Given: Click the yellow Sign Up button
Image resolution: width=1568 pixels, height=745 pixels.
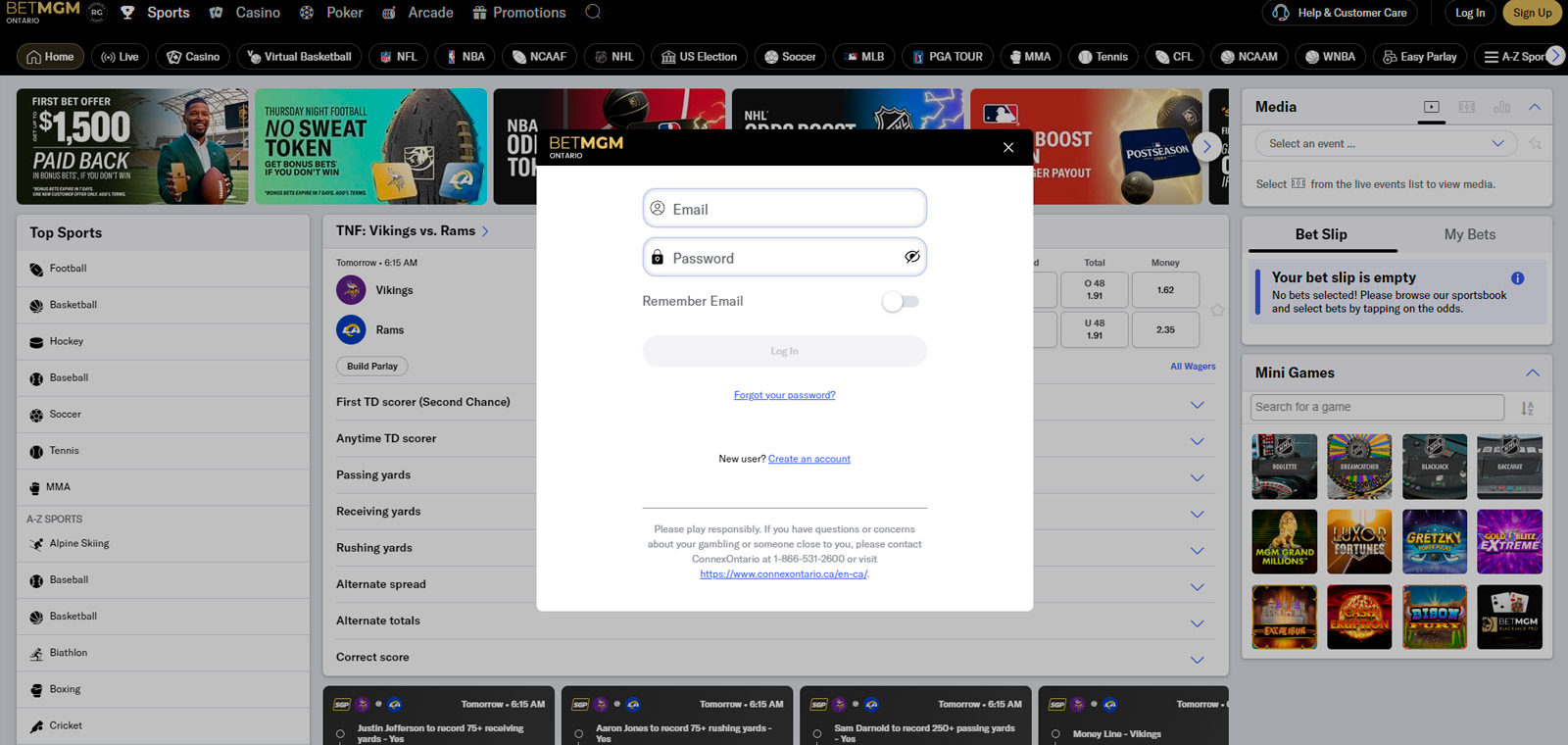Looking at the screenshot, I should coord(1532,13).
